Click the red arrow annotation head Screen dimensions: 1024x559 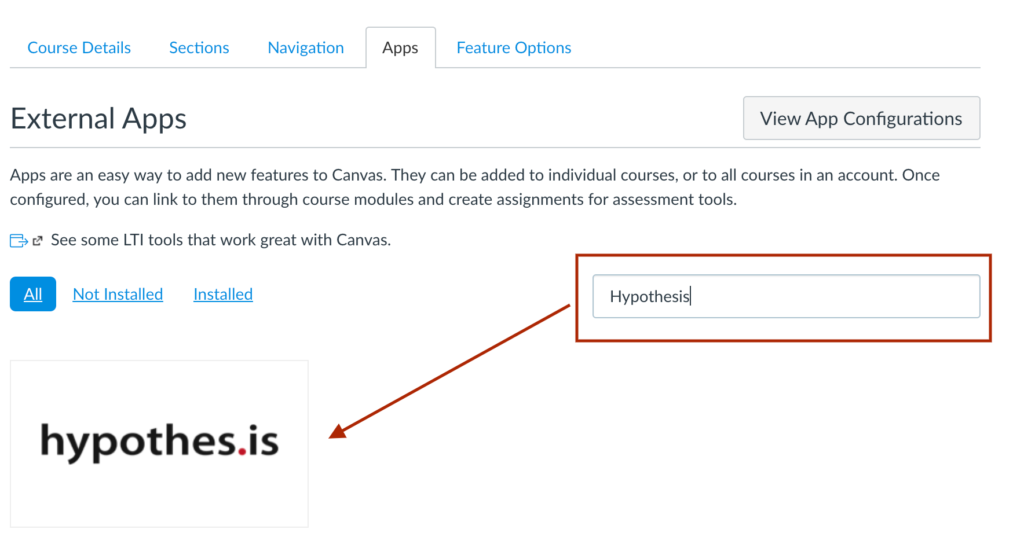338,431
